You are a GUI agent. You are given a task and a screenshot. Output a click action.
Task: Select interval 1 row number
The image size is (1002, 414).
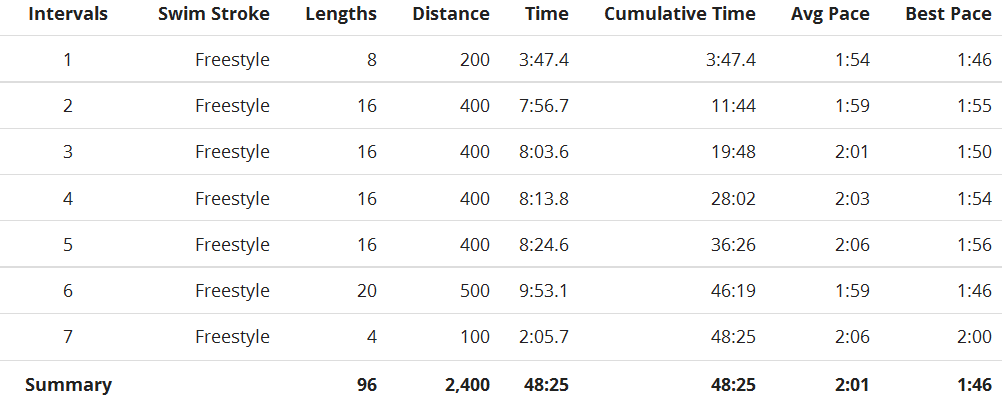(x=68, y=60)
